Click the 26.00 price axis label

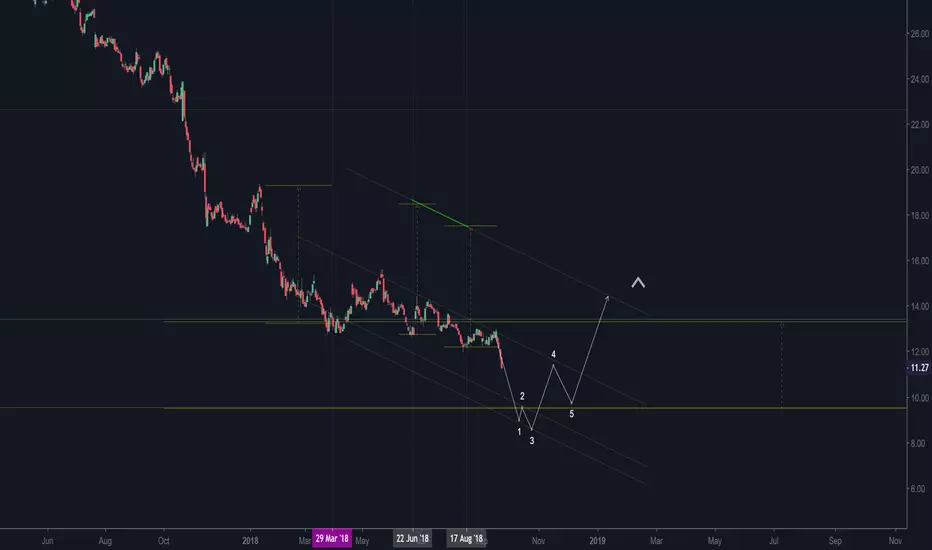[x=919, y=34]
